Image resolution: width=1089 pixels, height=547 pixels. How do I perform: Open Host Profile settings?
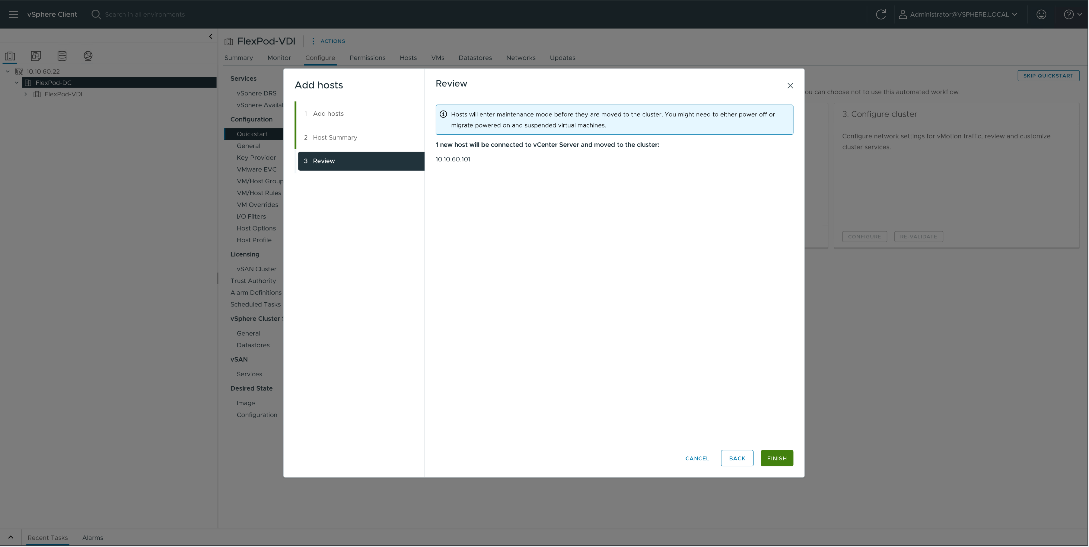pyautogui.click(x=253, y=240)
